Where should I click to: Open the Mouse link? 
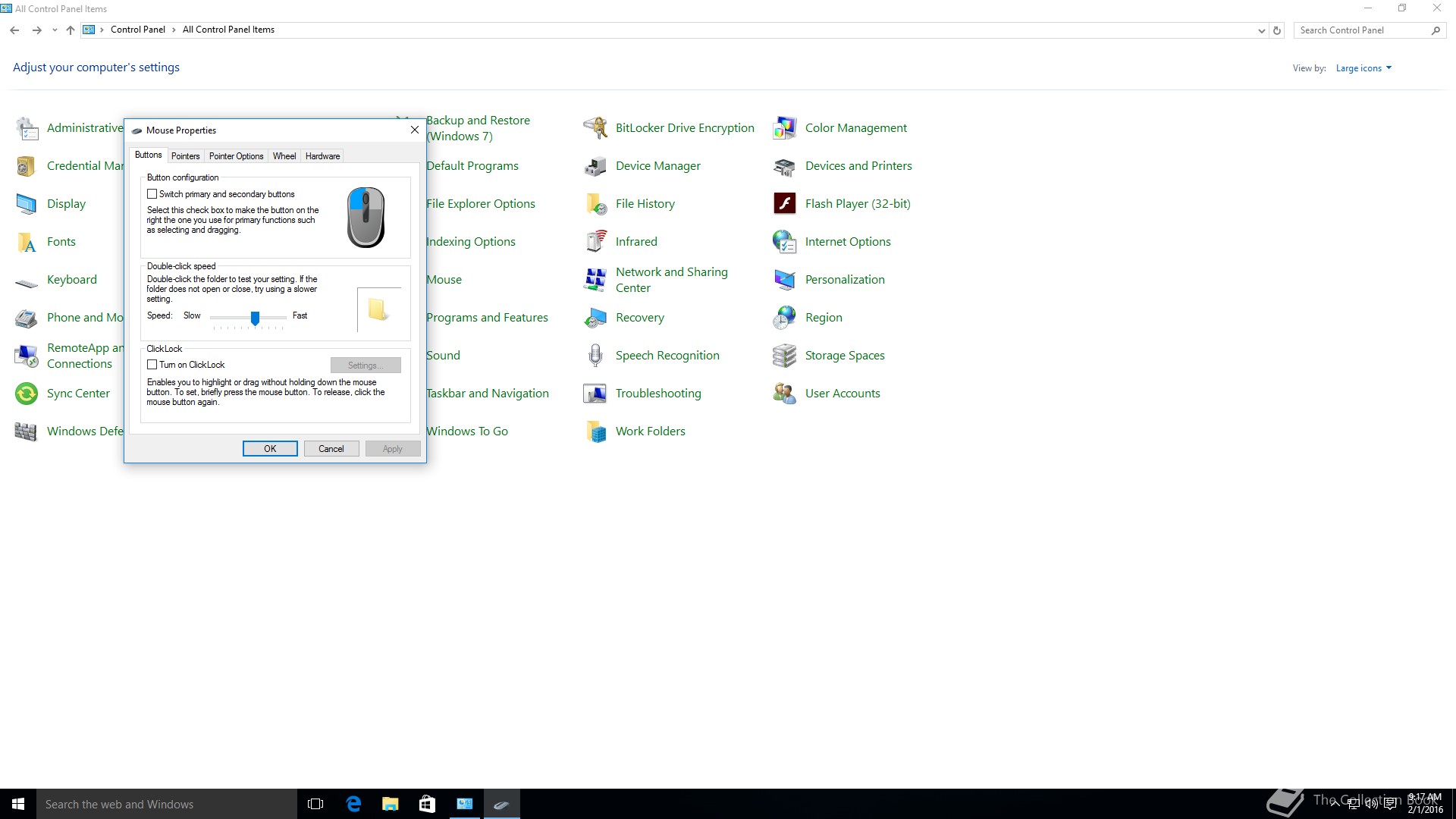444,280
